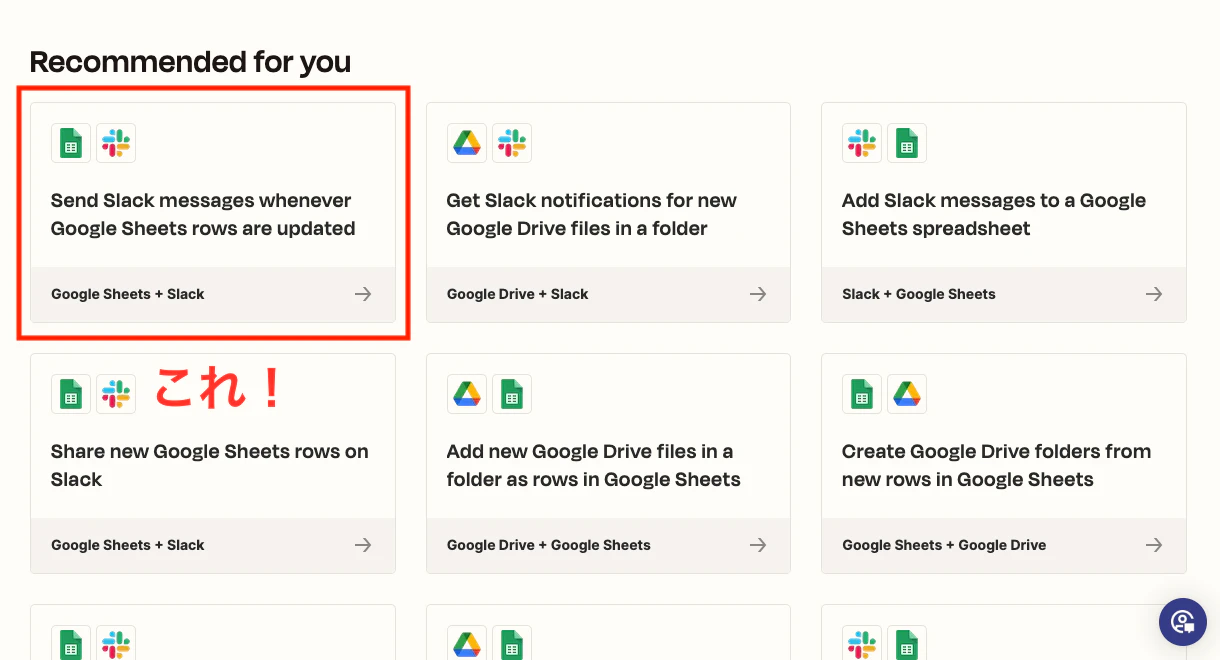Click arrow in 'Slack + Google Sheets' footer
The width and height of the screenshot is (1220, 660).
(1154, 294)
